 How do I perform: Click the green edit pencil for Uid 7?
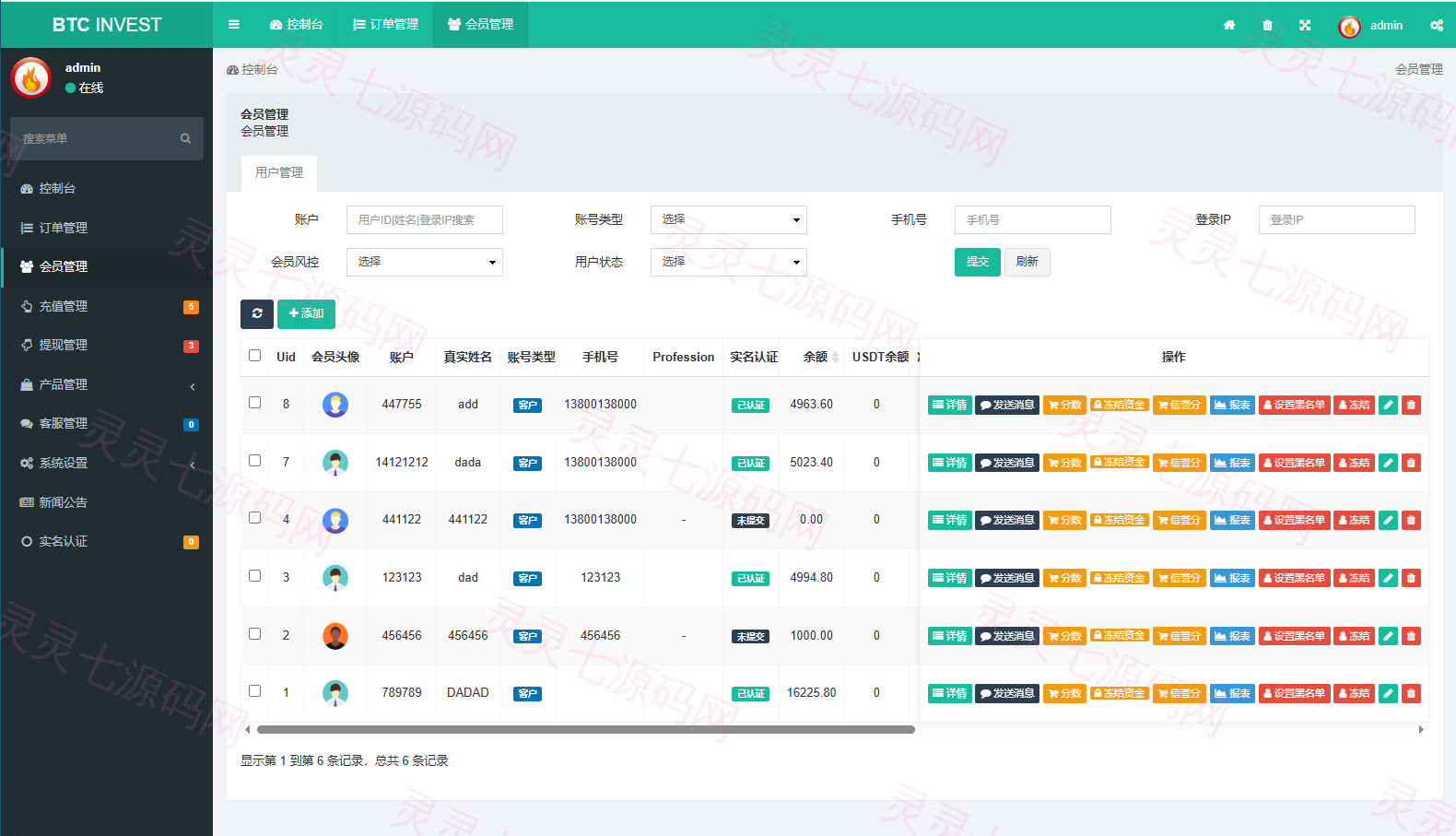pyautogui.click(x=1388, y=463)
